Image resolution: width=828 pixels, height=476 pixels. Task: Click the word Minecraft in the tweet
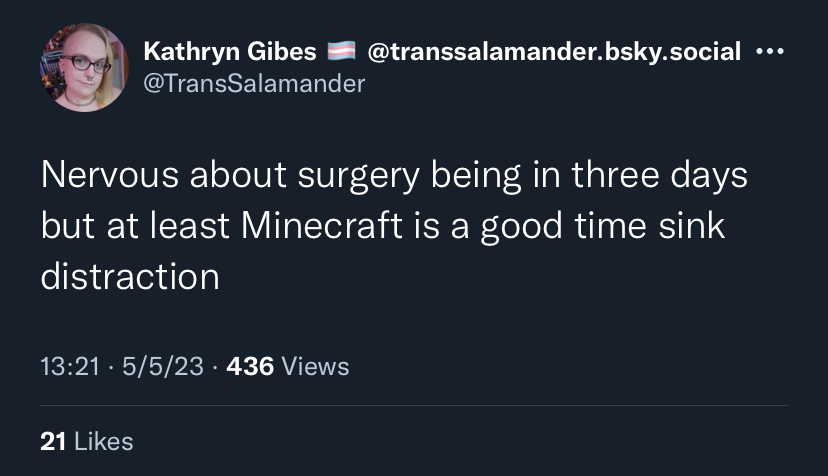[322, 226]
